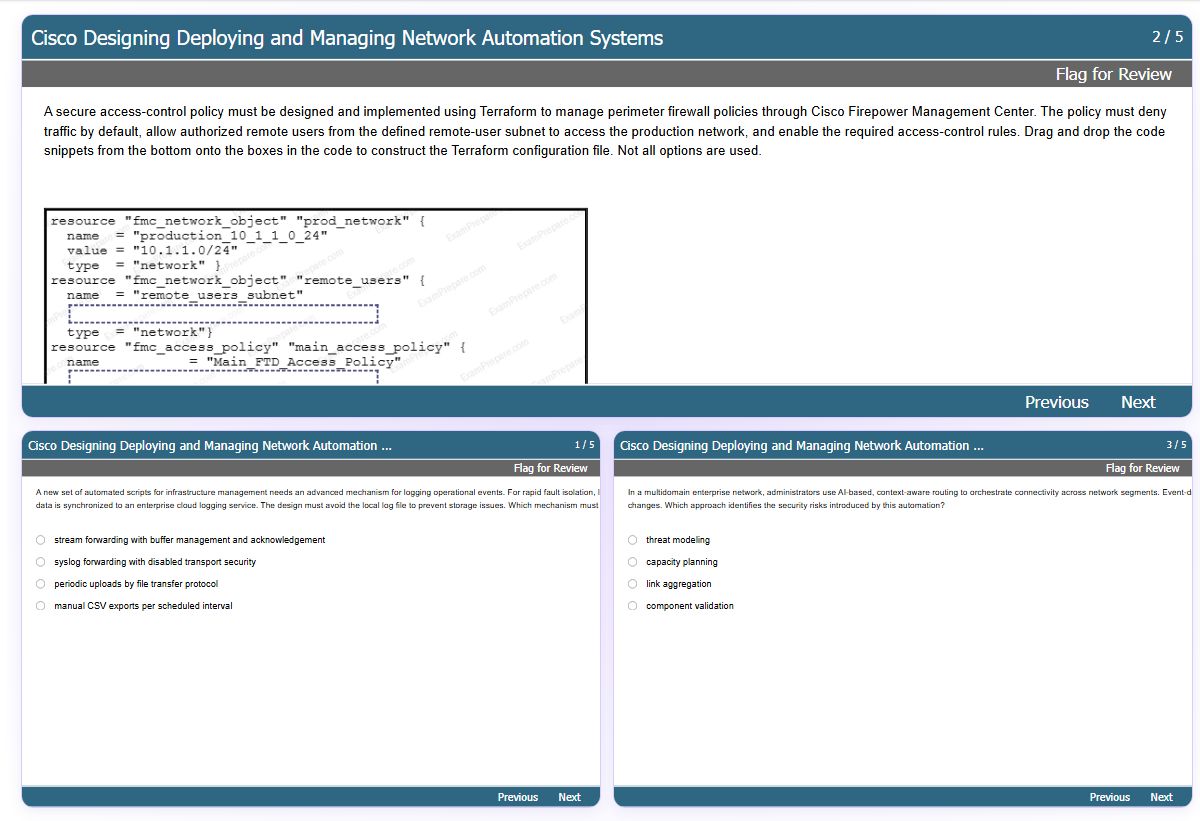This screenshot has width=1200, height=821.
Task: Click the "10.1.1.0/24" value in code
Action: [x=184, y=251]
